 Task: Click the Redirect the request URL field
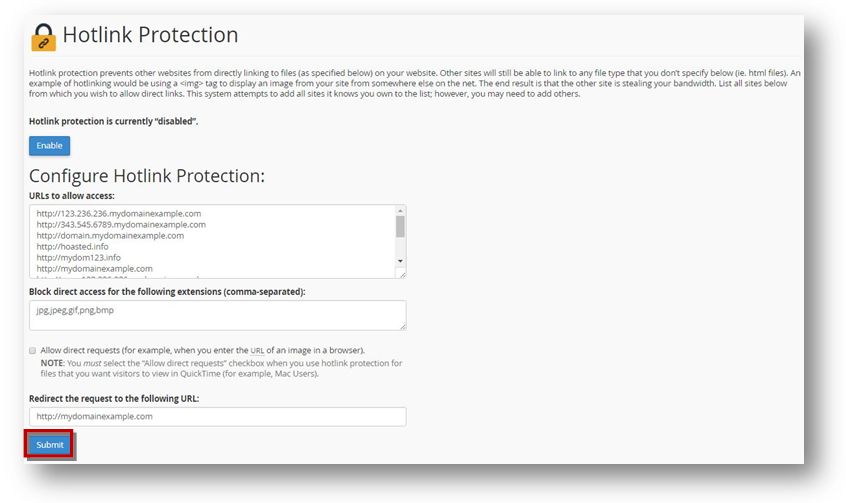[x=217, y=417]
